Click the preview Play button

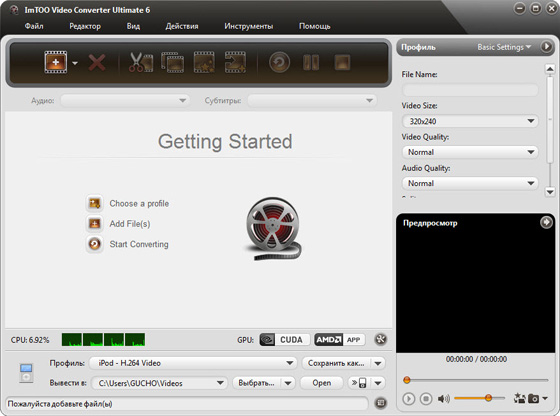tap(409, 399)
